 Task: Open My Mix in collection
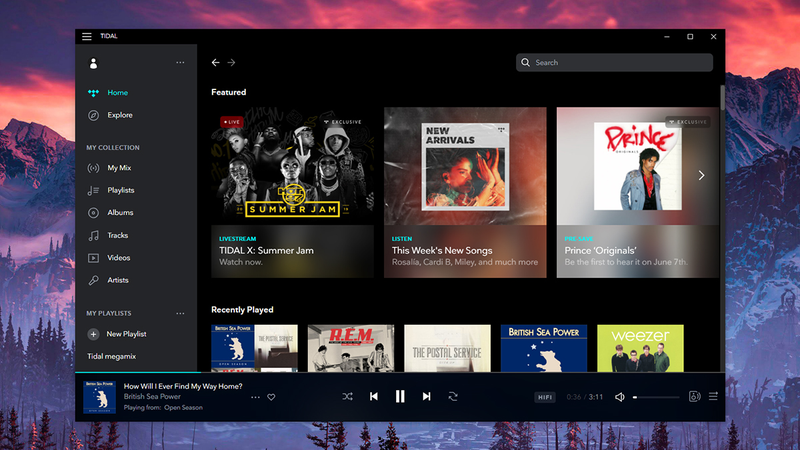[x=119, y=168]
